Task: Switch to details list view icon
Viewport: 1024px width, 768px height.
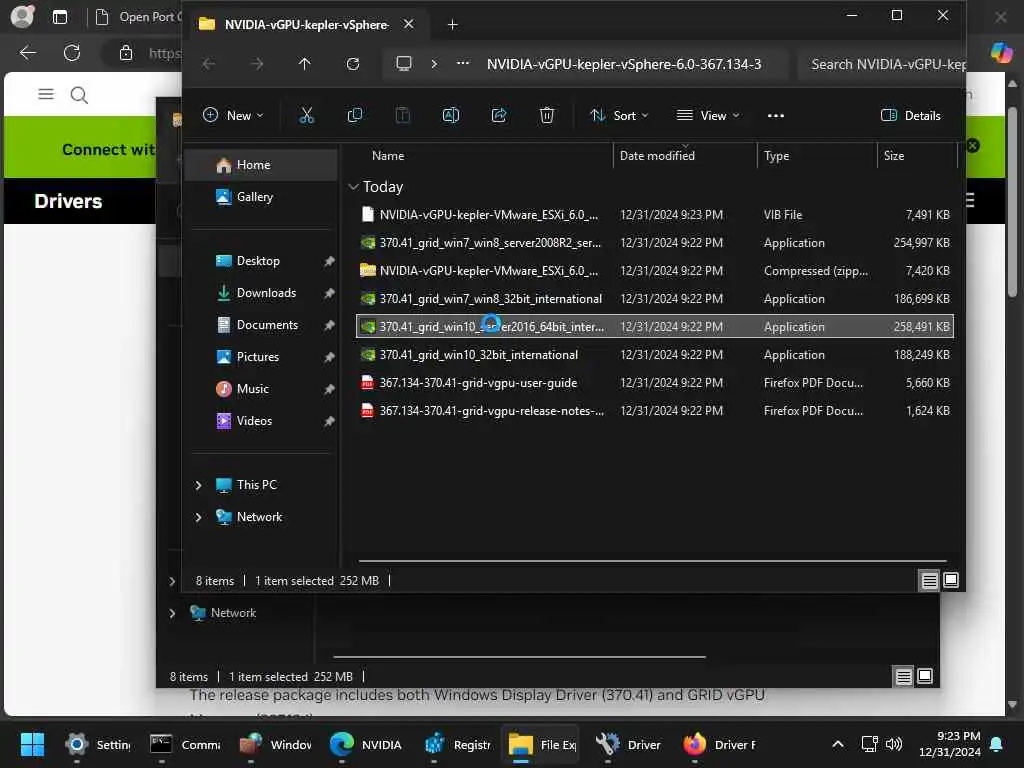Action: coord(929,580)
